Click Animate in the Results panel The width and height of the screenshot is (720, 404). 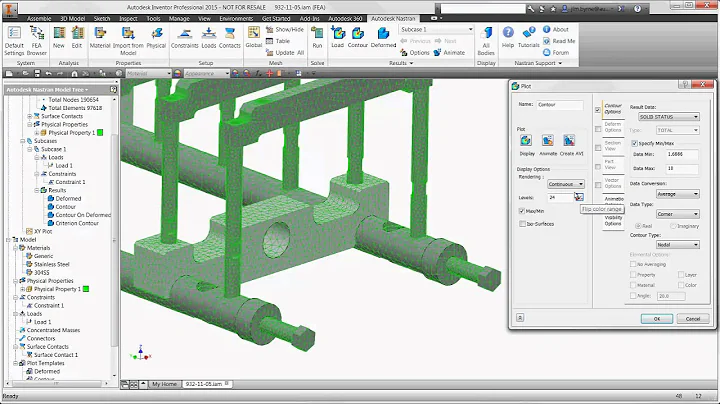449,53
